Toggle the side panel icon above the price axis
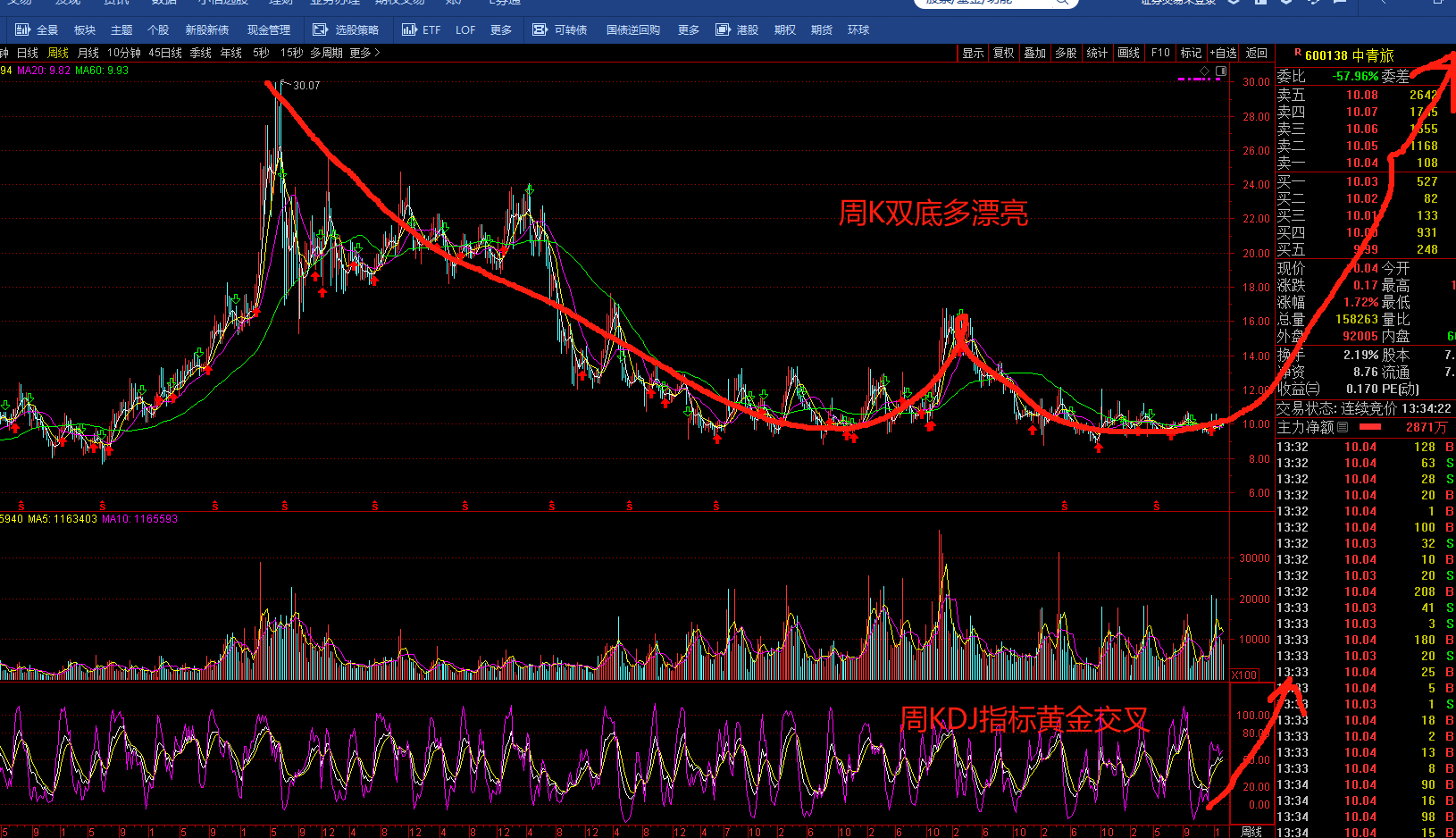The height and width of the screenshot is (838, 1456). [1221, 71]
